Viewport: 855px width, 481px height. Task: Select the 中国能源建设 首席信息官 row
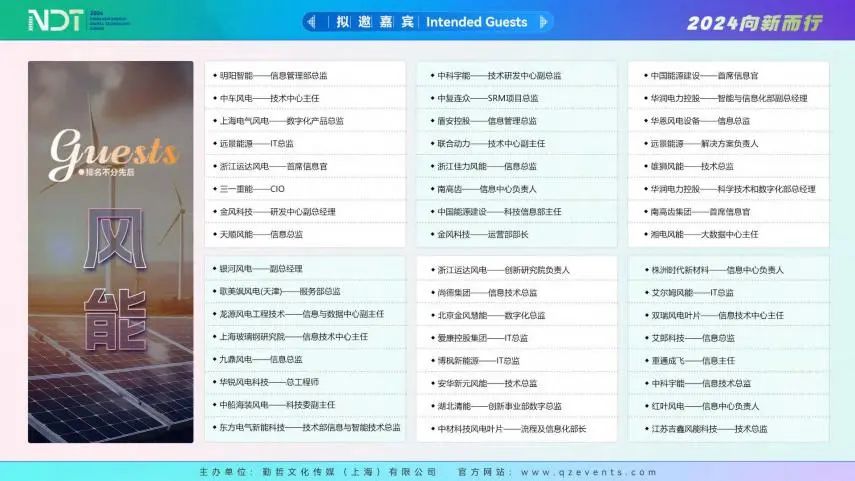coord(729,76)
